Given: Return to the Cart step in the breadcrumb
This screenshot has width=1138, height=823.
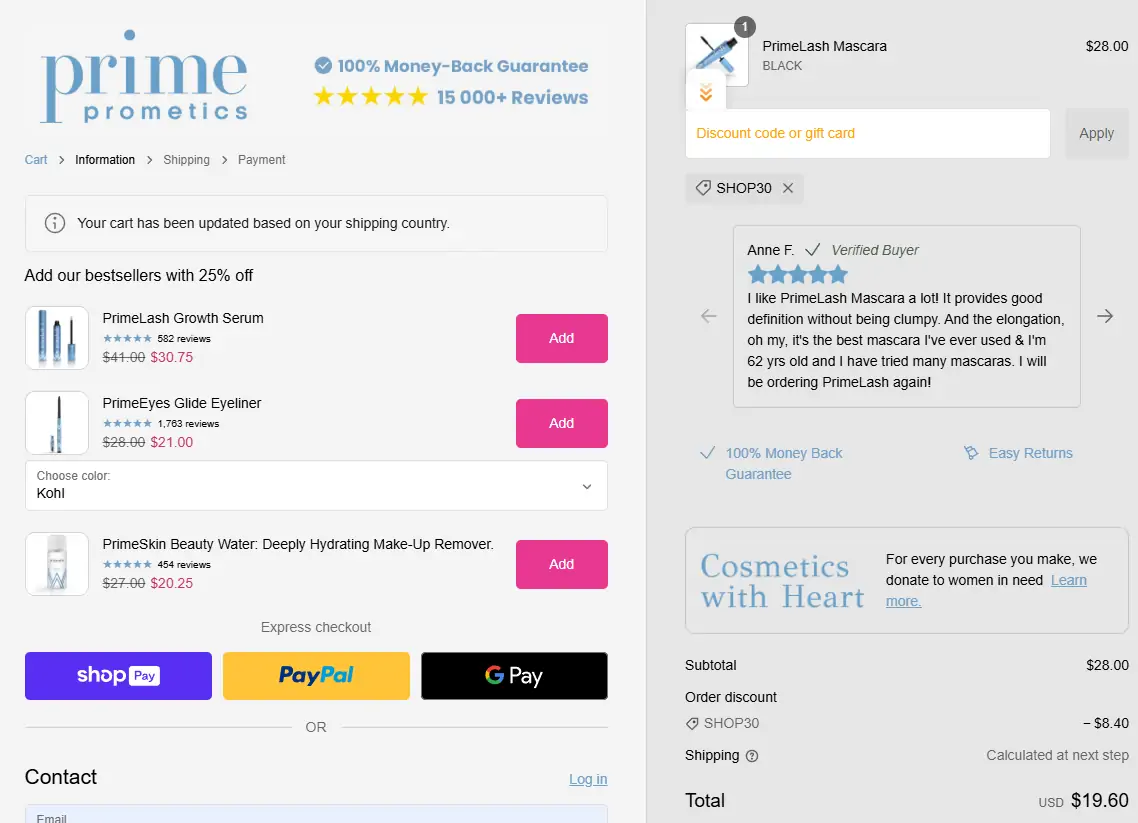Looking at the screenshot, I should point(35,159).
